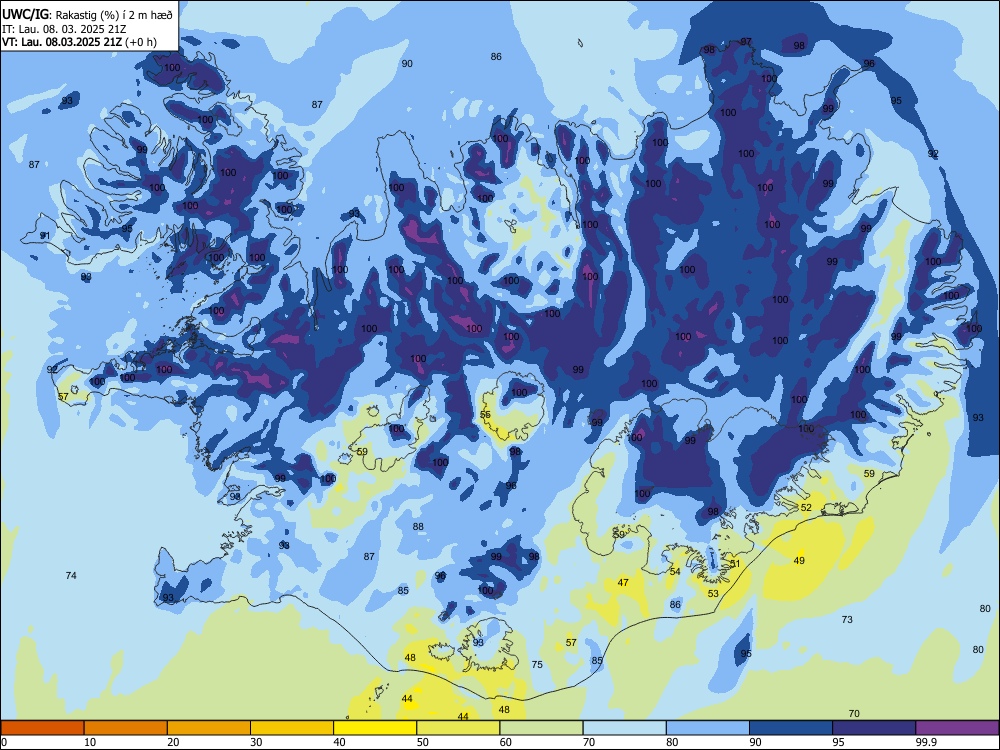Click the humidity value 75 on the map
Image resolution: width=1000 pixels, height=750 pixels.
point(537,665)
